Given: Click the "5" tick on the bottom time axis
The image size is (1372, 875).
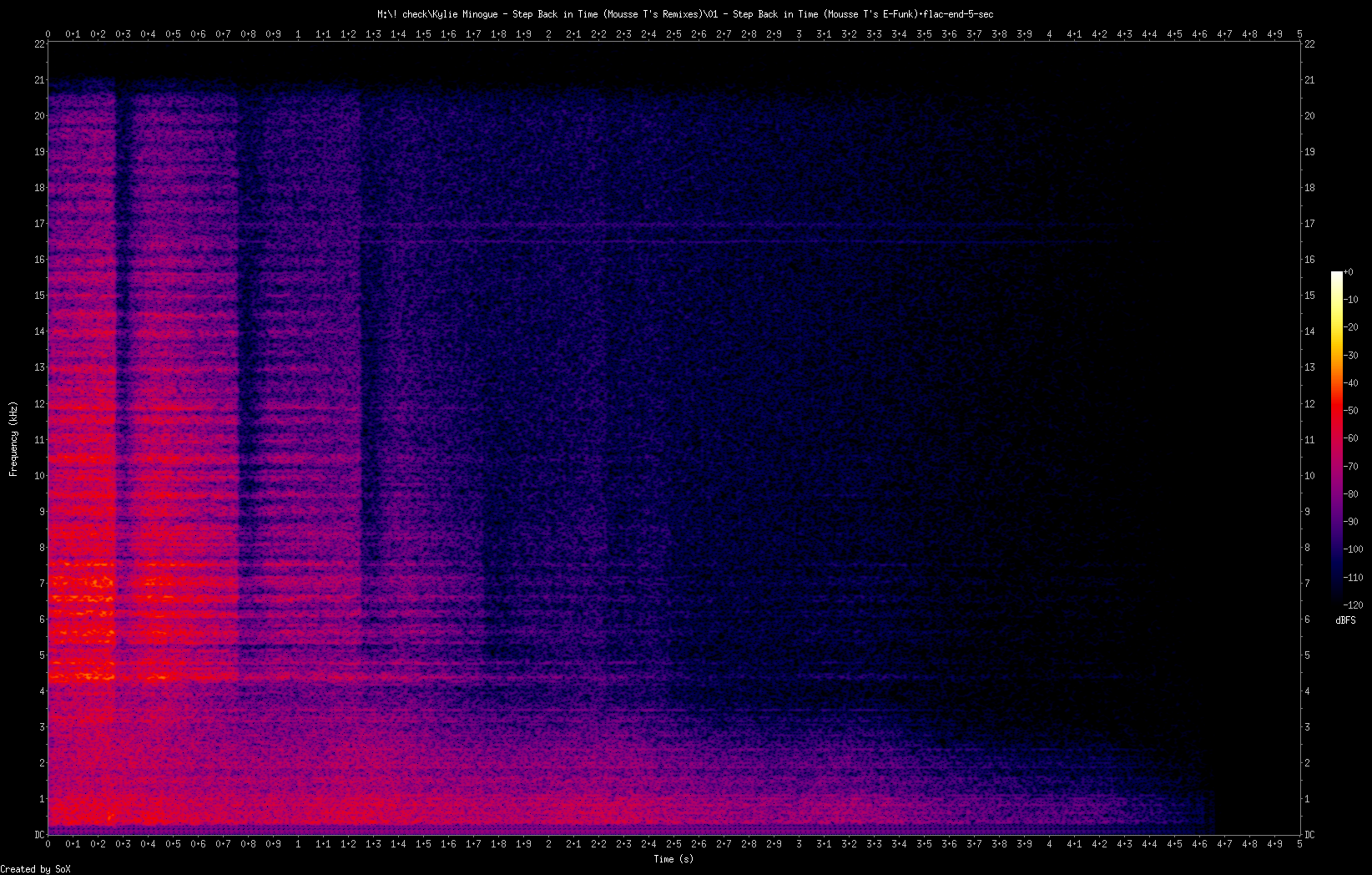Looking at the screenshot, I should coord(1300,844).
